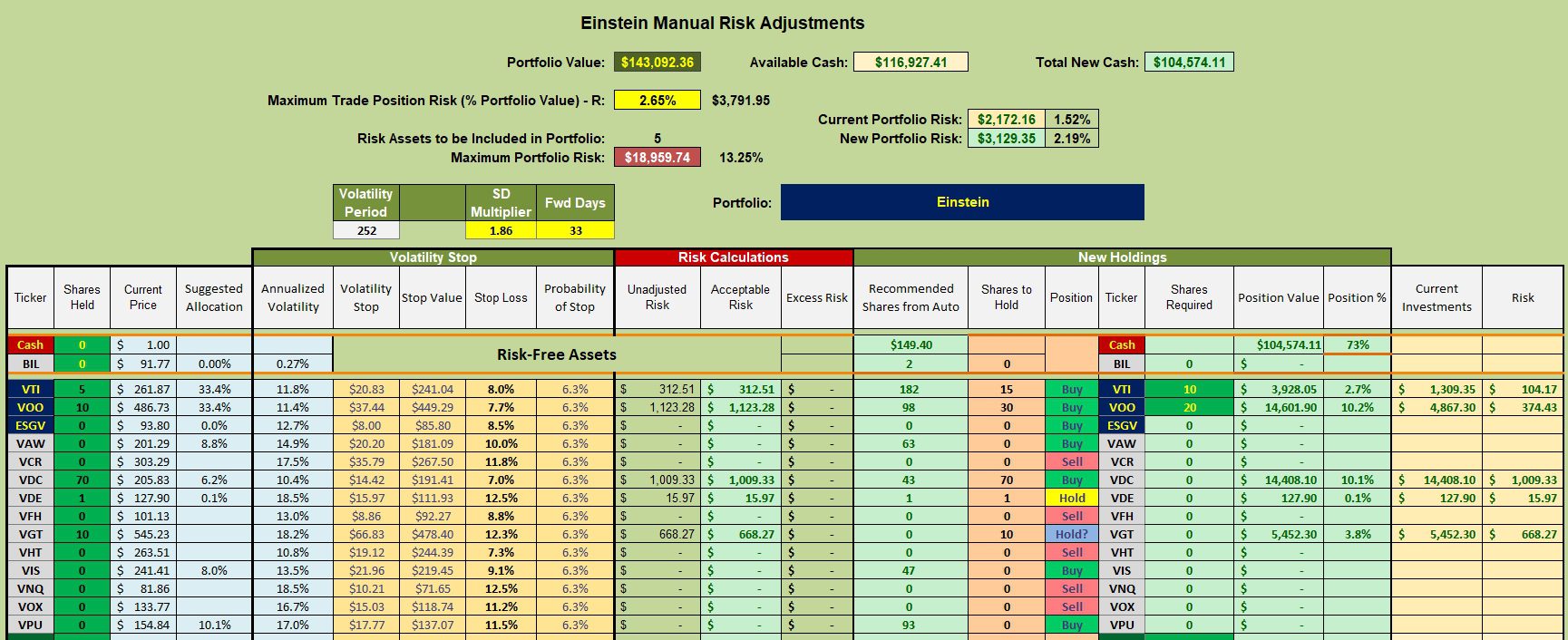This screenshot has height=640, width=1568.
Task: Click VPU recommended shares 93
Action: point(911,625)
